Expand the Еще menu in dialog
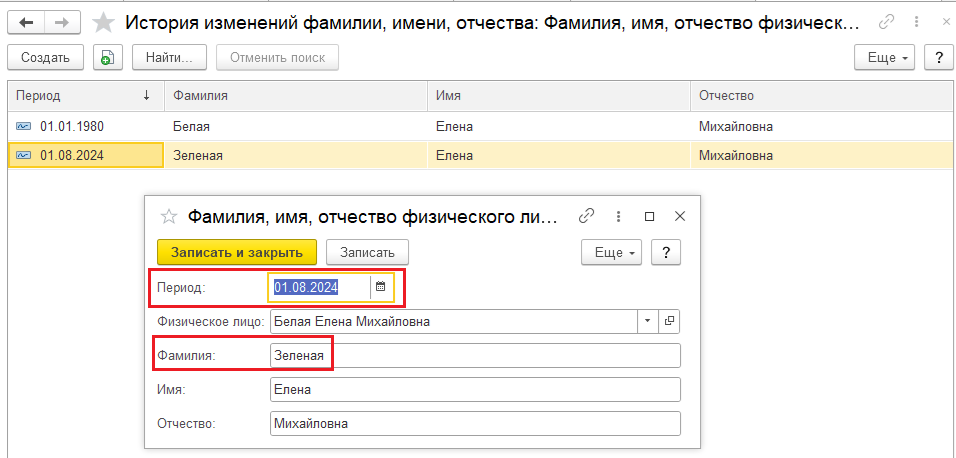 [x=612, y=252]
